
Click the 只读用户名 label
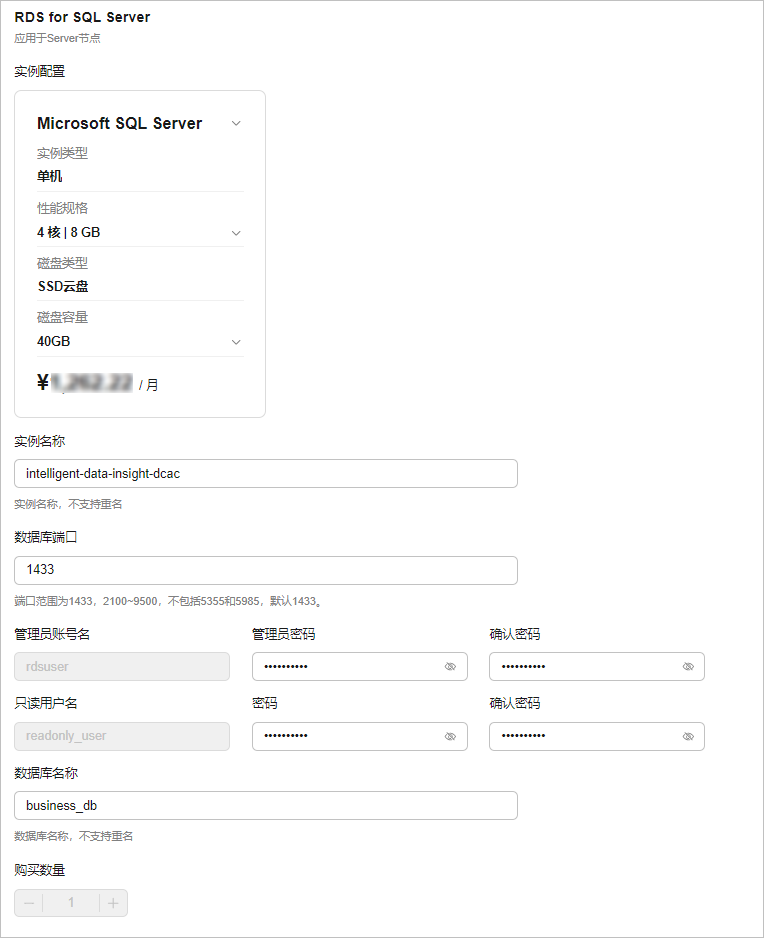point(46,703)
